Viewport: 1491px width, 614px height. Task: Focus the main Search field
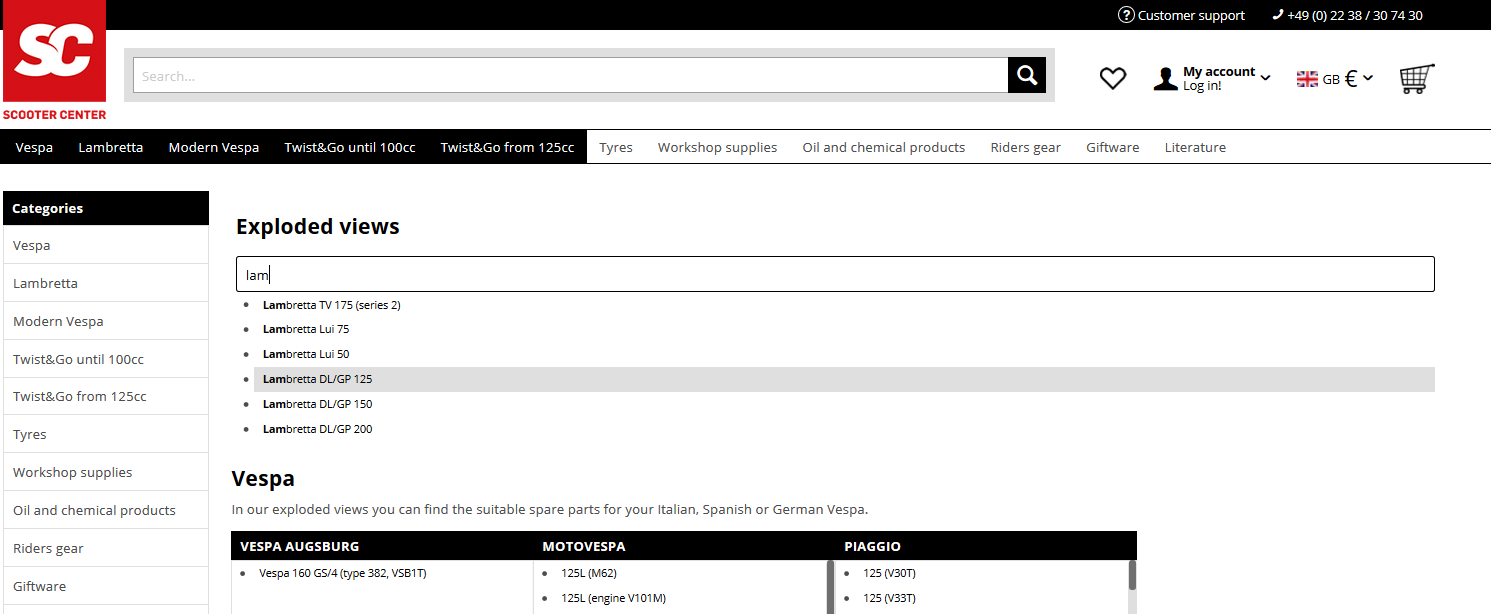[x=570, y=75]
